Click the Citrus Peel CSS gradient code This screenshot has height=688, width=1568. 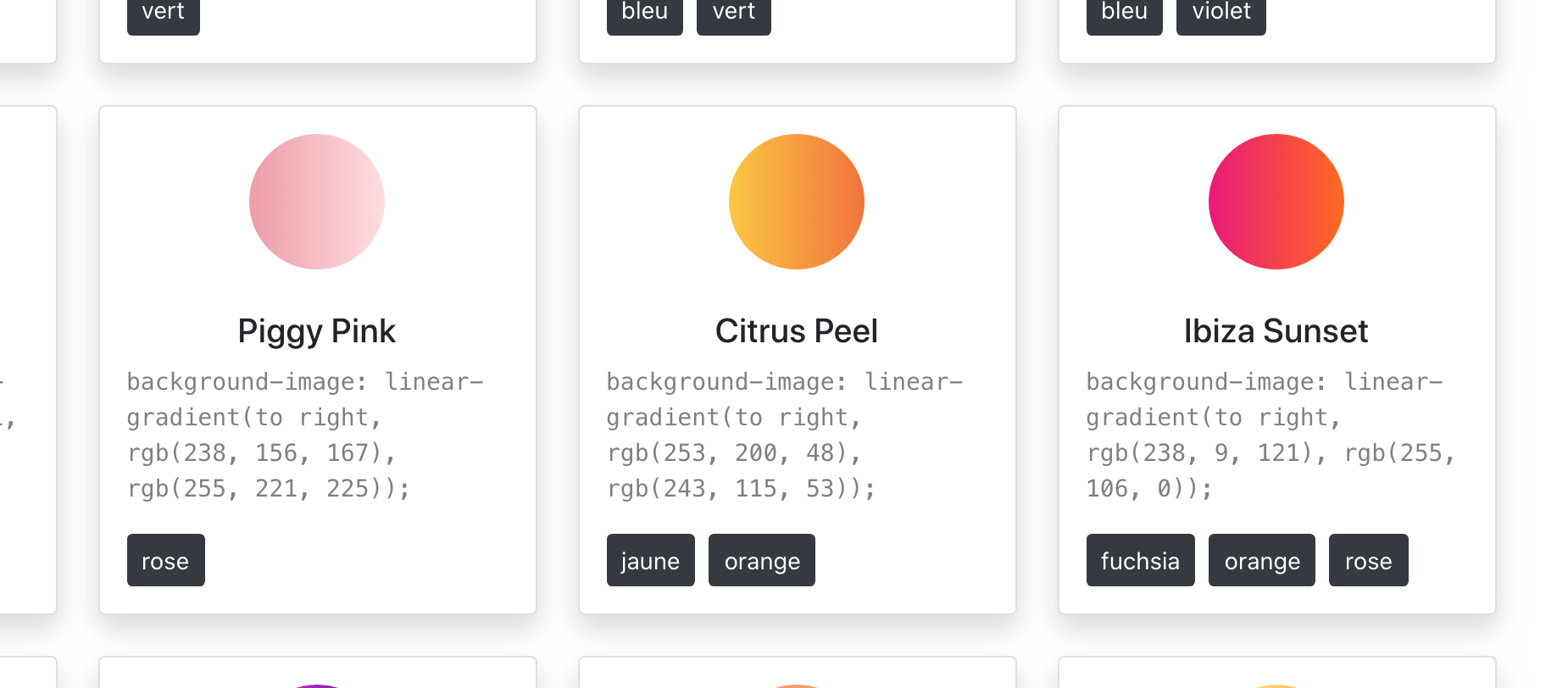click(785, 435)
